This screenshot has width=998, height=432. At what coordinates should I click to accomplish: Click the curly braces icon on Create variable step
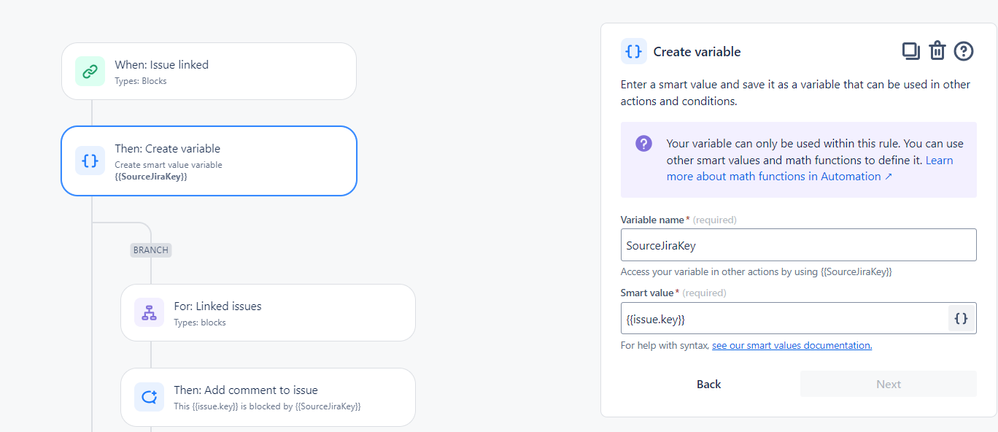click(x=90, y=160)
